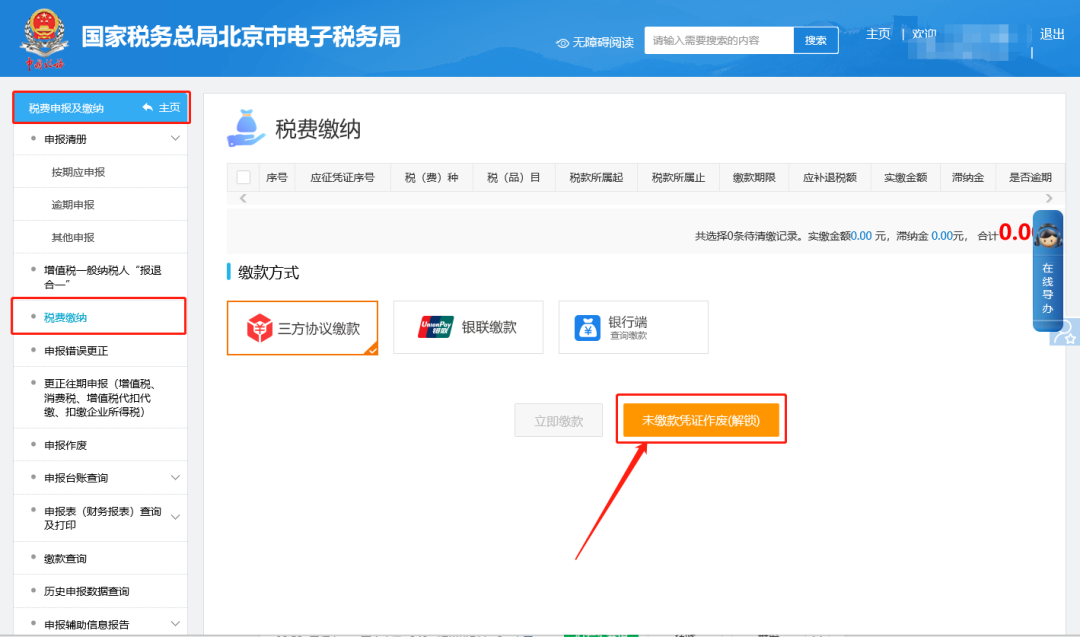Click the 序号 column header
Image resolution: width=1080 pixels, height=637 pixels.
277,178
